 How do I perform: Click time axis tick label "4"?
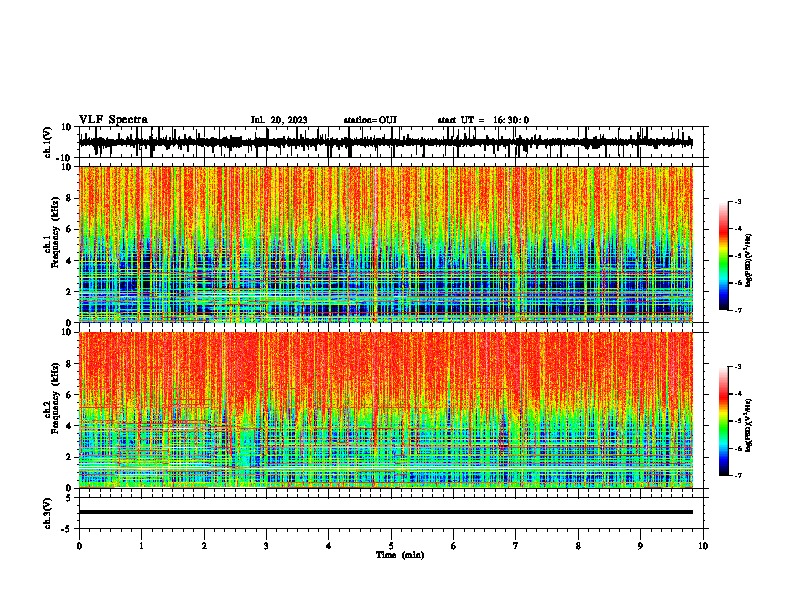[329, 546]
